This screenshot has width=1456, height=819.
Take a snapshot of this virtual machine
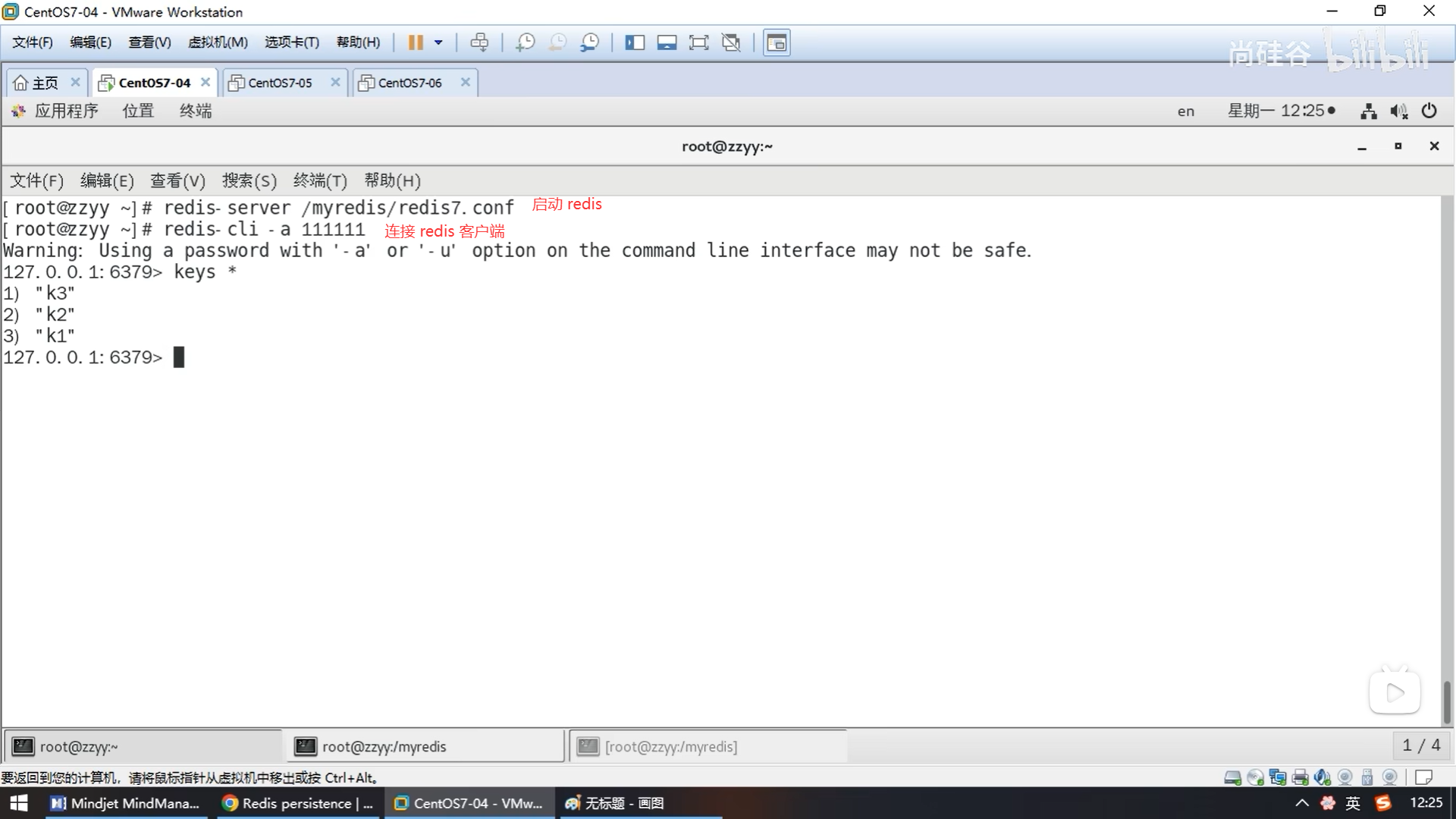click(x=525, y=42)
